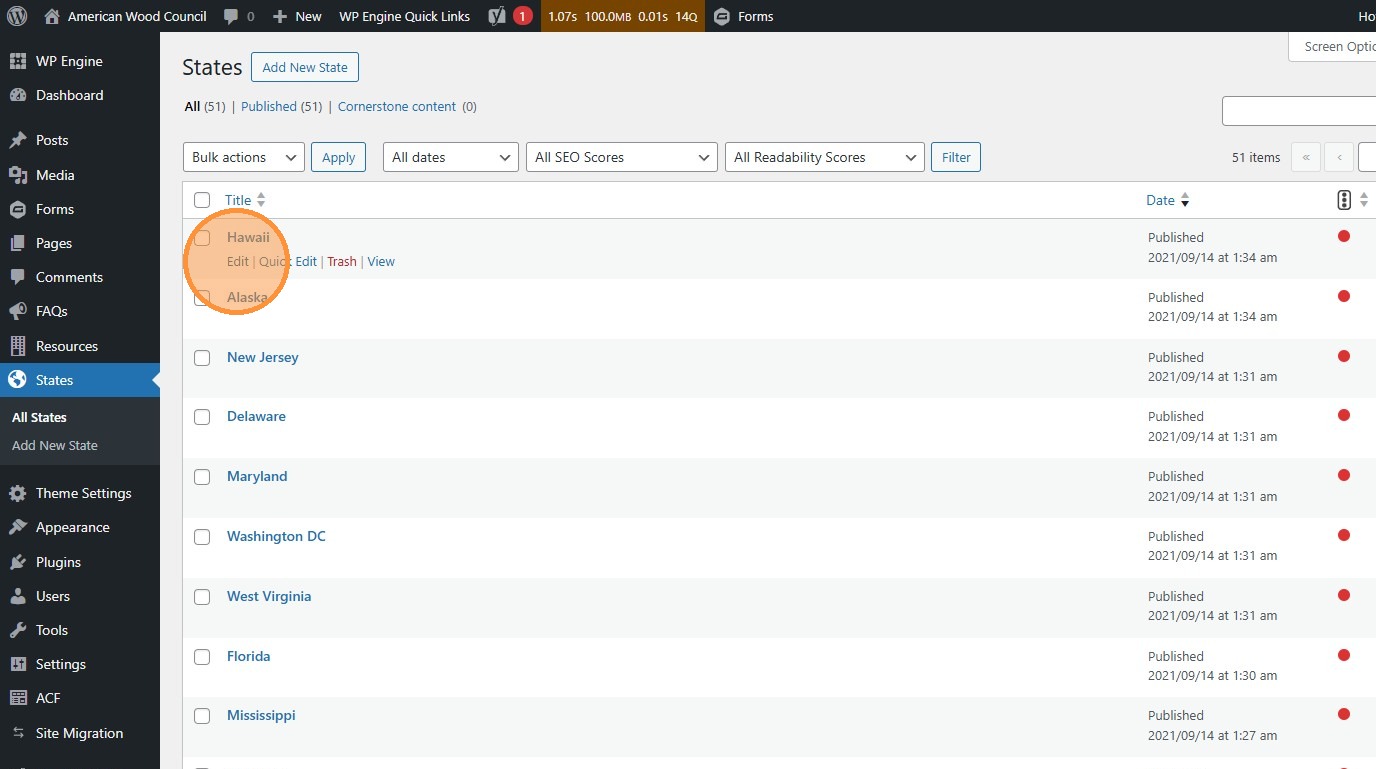The height and width of the screenshot is (769, 1376).
Task: Open Media through its sidebar icon
Action: tap(18, 175)
